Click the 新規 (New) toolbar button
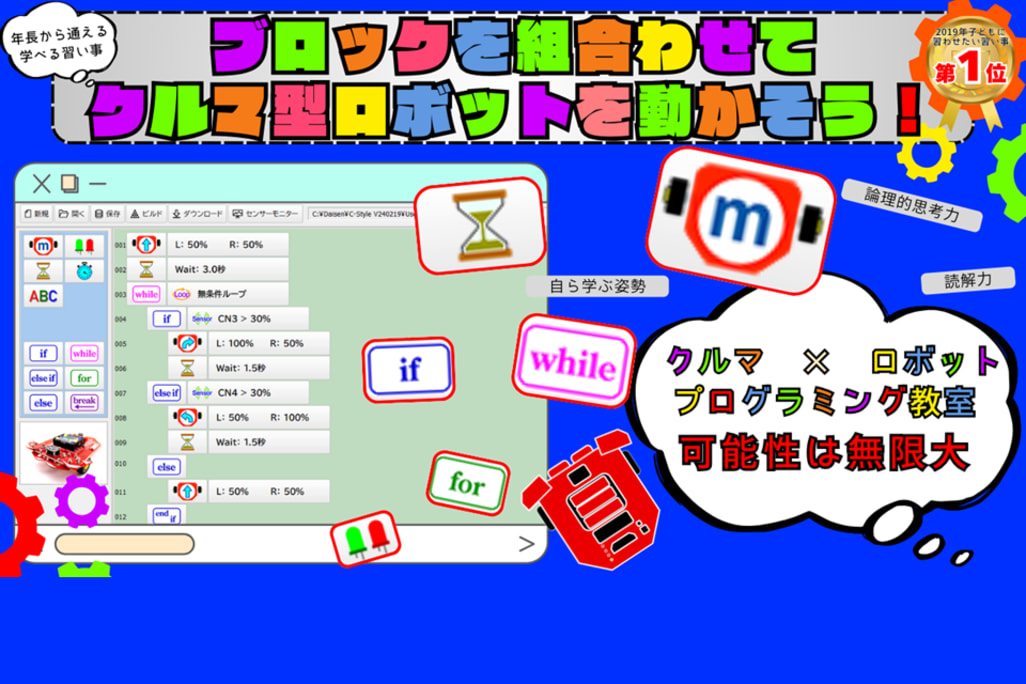Image resolution: width=1026 pixels, height=684 pixels. coord(36,214)
